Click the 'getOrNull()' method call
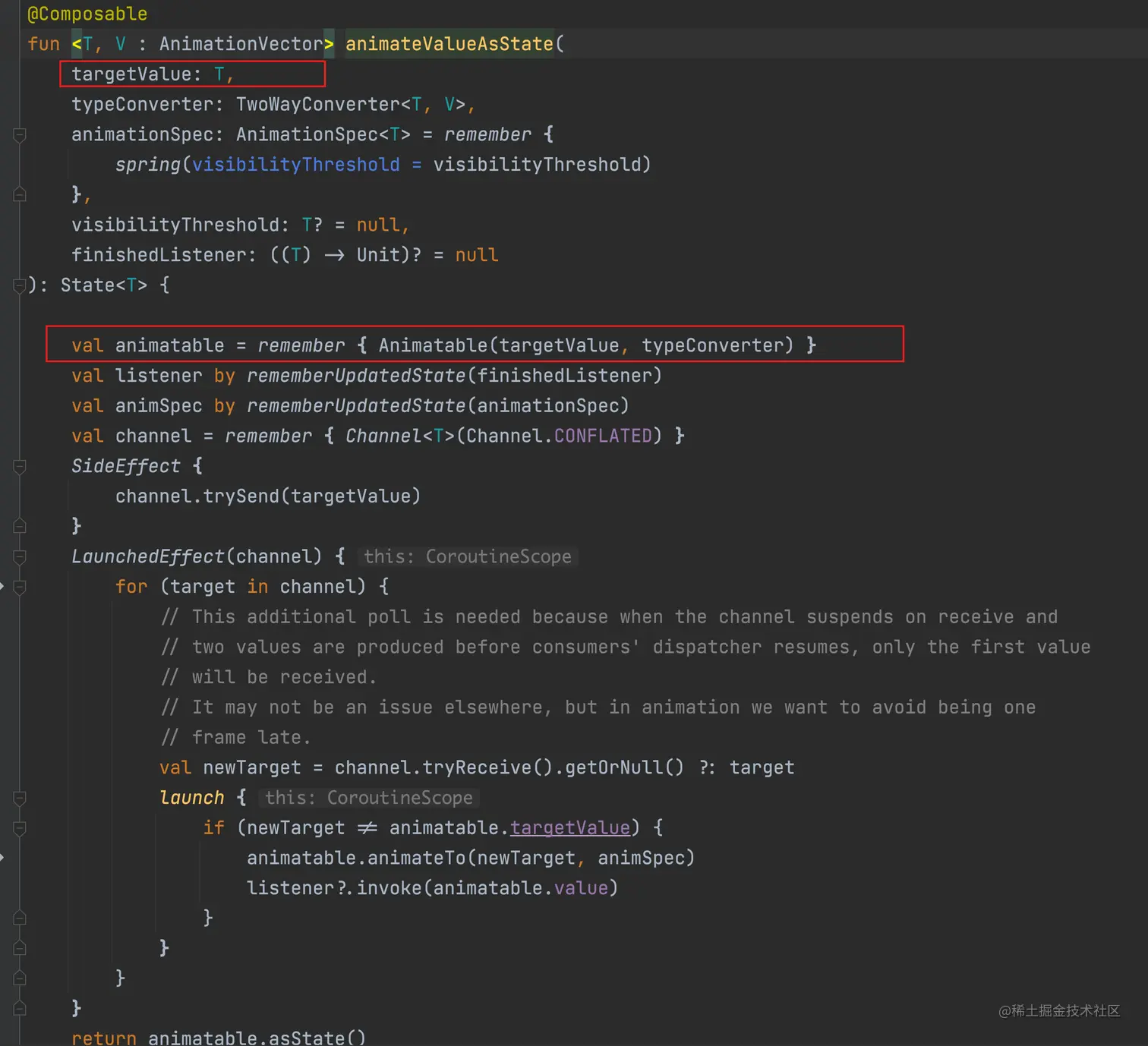 [x=624, y=767]
